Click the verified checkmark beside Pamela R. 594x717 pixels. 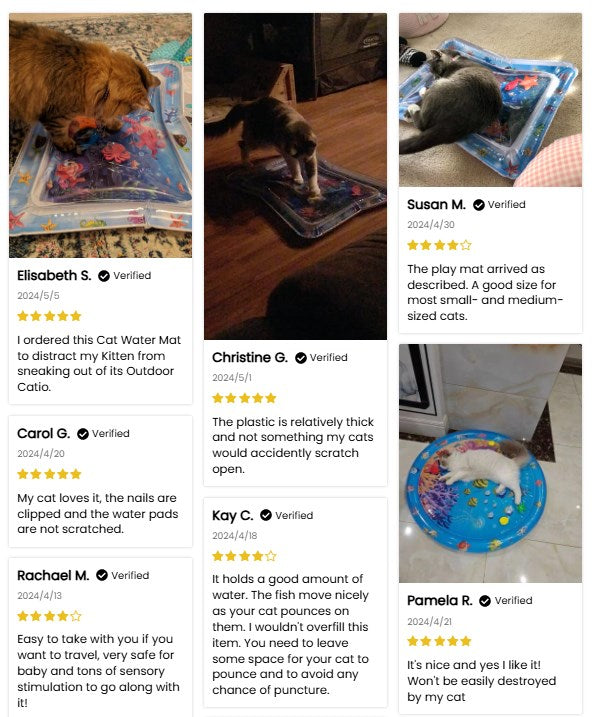tap(485, 601)
